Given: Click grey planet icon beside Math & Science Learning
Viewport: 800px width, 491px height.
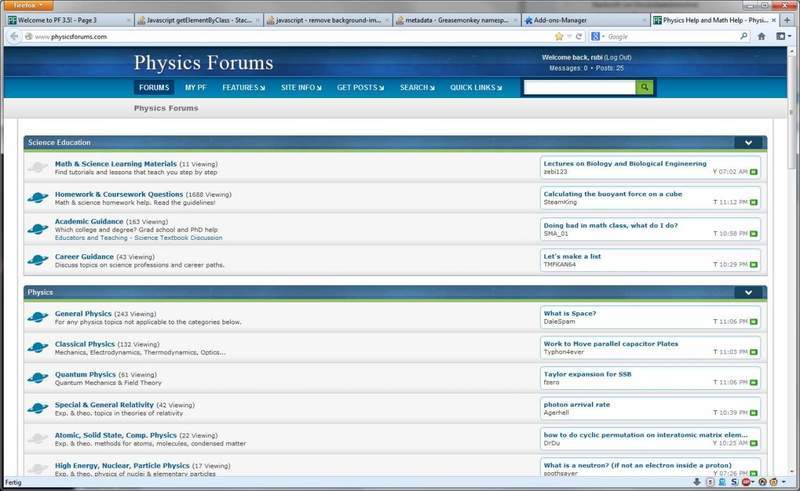Looking at the screenshot, I should [38, 167].
